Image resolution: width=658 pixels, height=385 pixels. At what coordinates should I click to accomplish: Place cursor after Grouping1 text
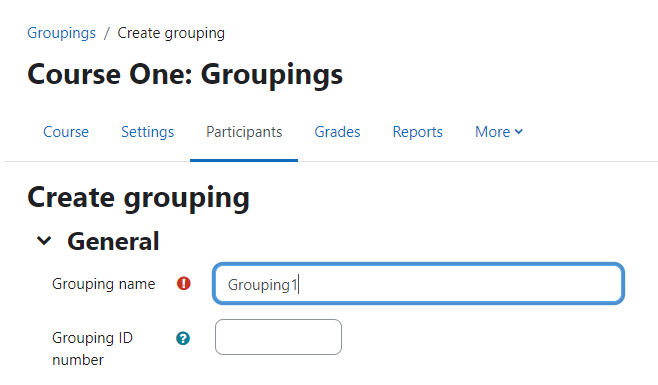298,285
